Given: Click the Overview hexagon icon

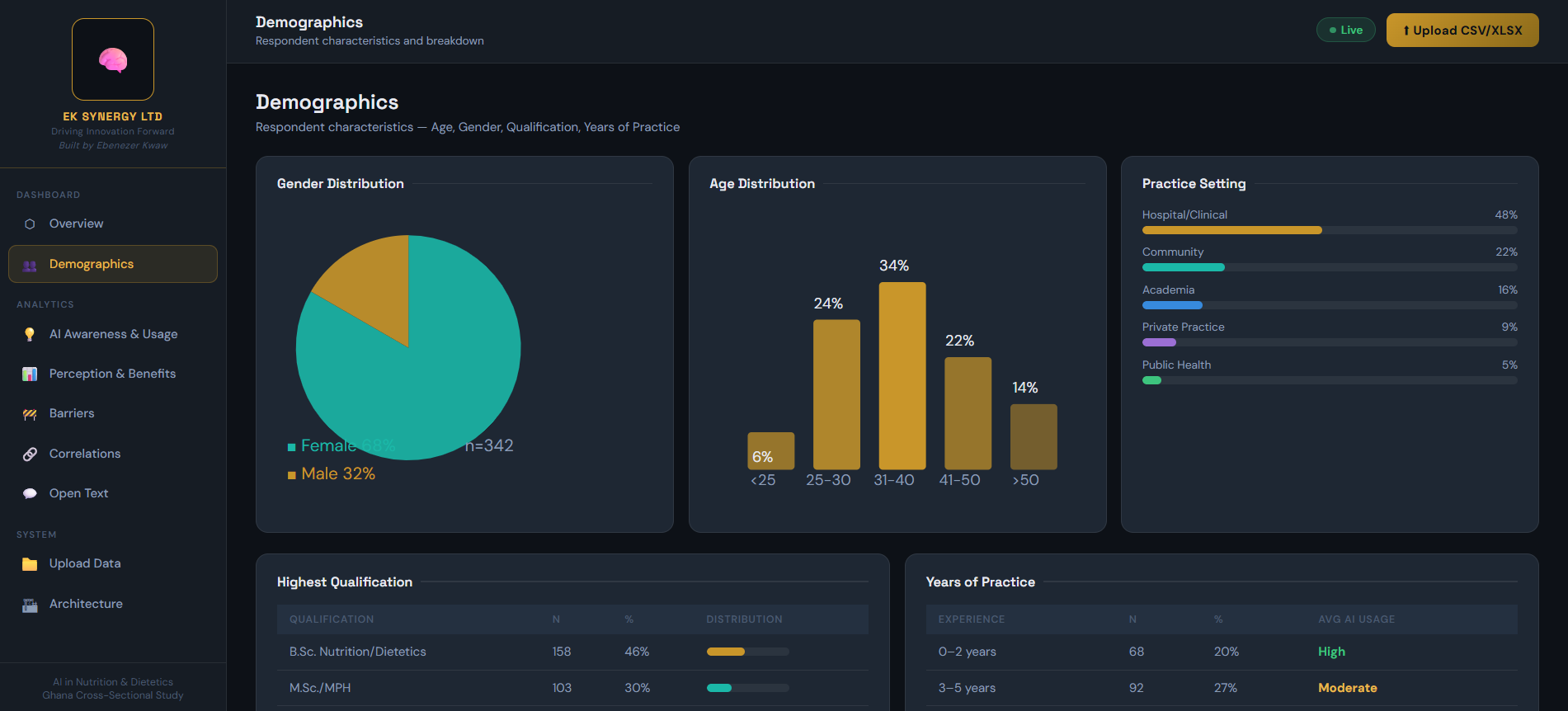Looking at the screenshot, I should tap(30, 224).
